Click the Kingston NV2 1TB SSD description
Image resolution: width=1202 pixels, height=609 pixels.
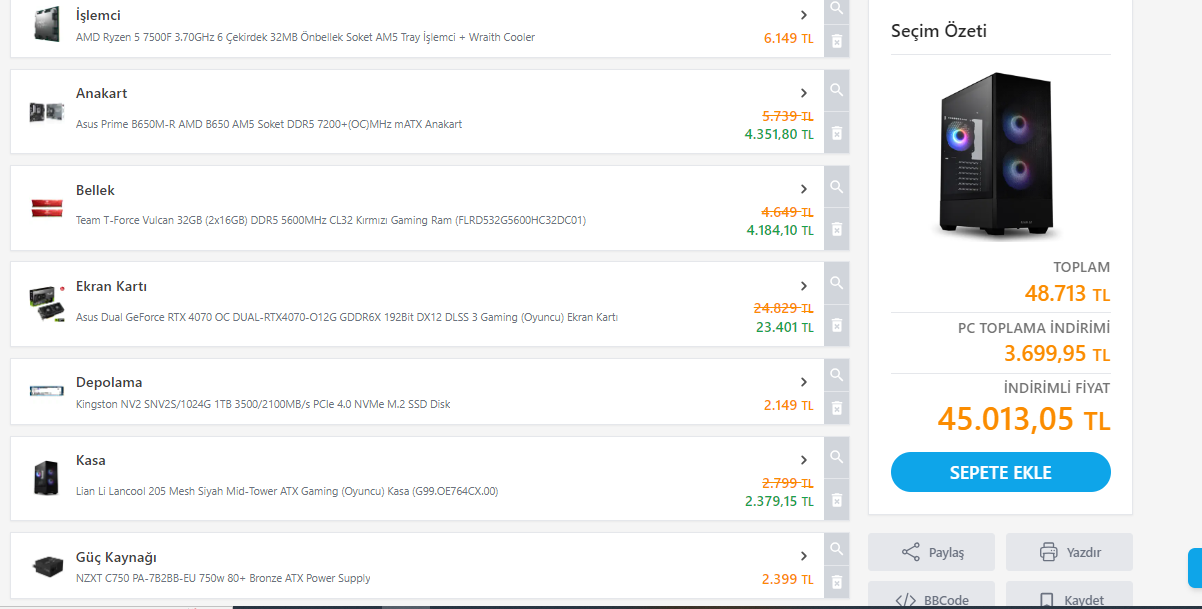(x=263, y=404)
